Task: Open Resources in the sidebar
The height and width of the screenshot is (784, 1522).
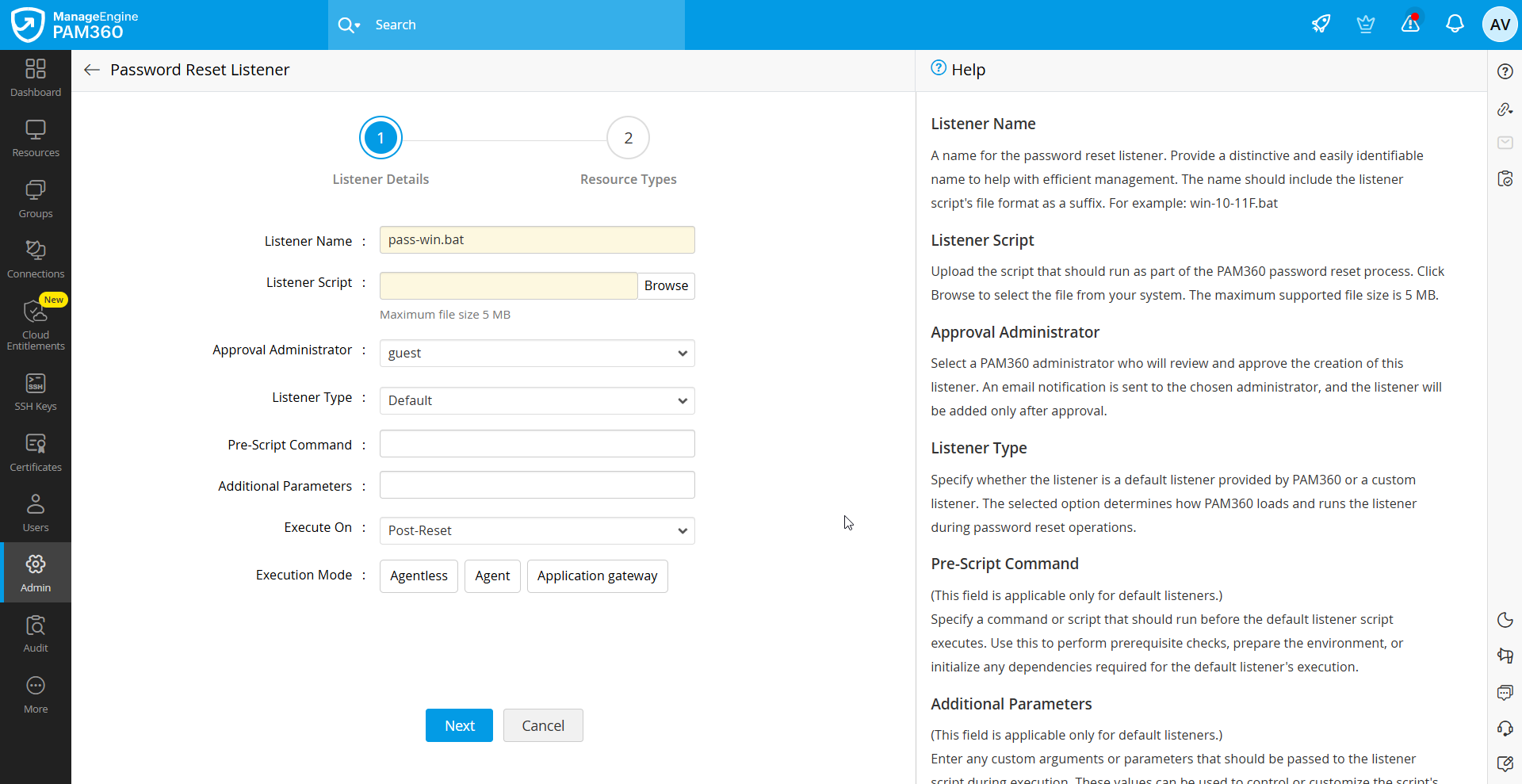Action: [x=36, y=138]
